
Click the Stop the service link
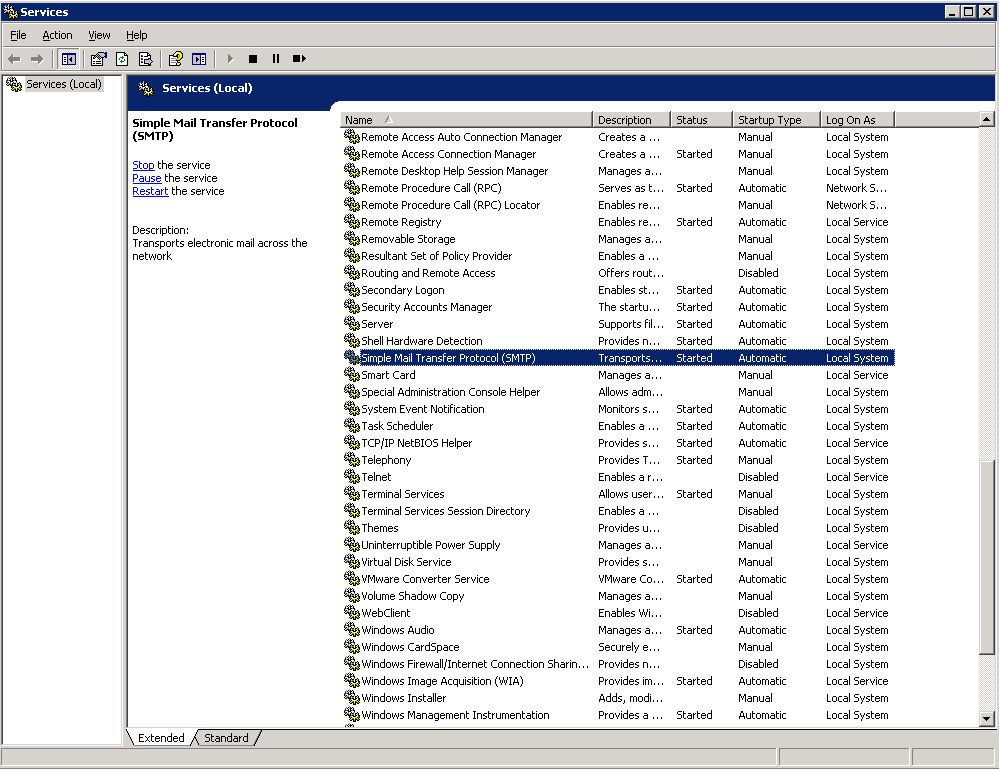tap(143, 165)
